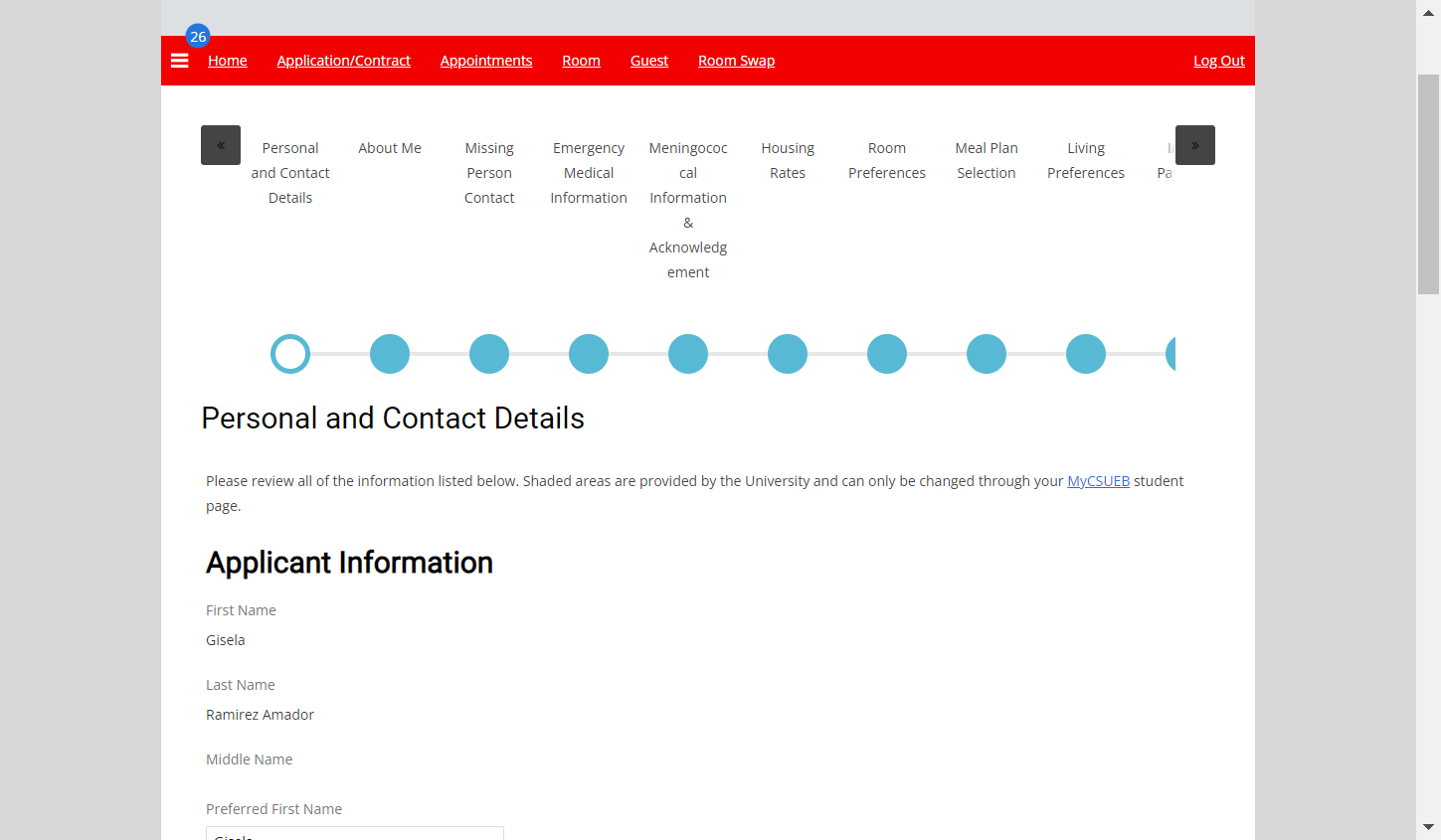
Task: Click the Log Out link
Action: pyautogui.click(x=1219, y=61)
